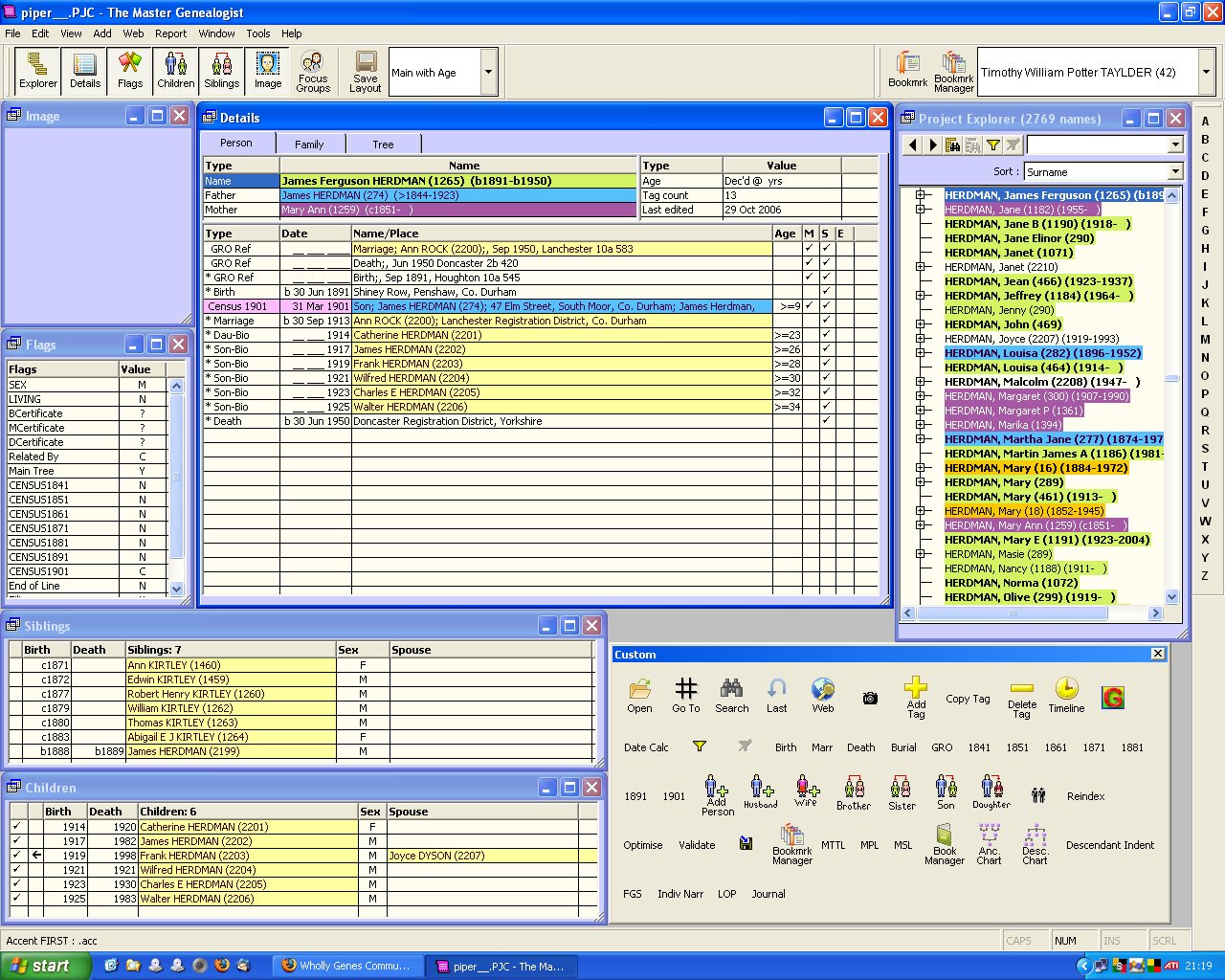Open the File menu

click(x=12, y=33)
